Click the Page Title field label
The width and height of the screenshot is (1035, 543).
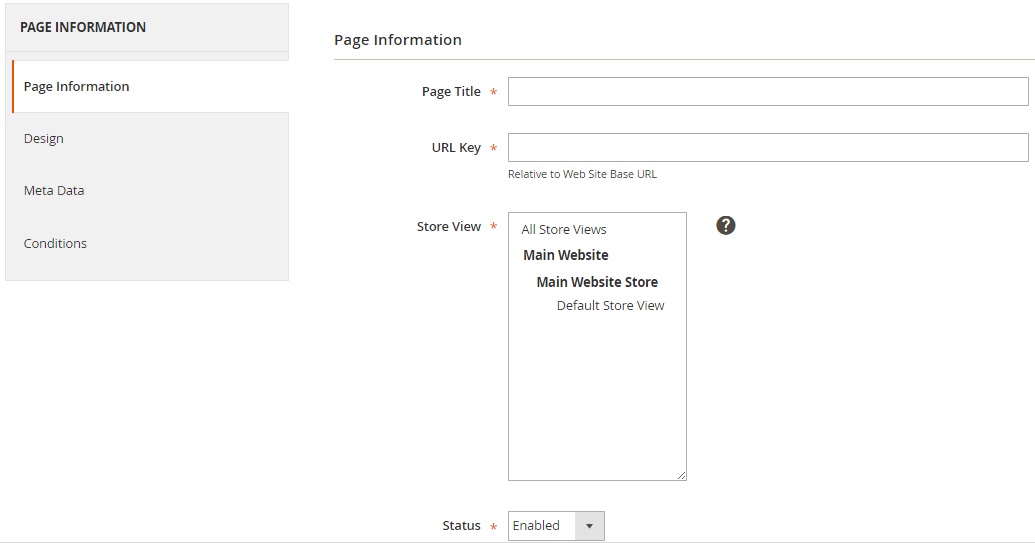(x=451, y=92)
